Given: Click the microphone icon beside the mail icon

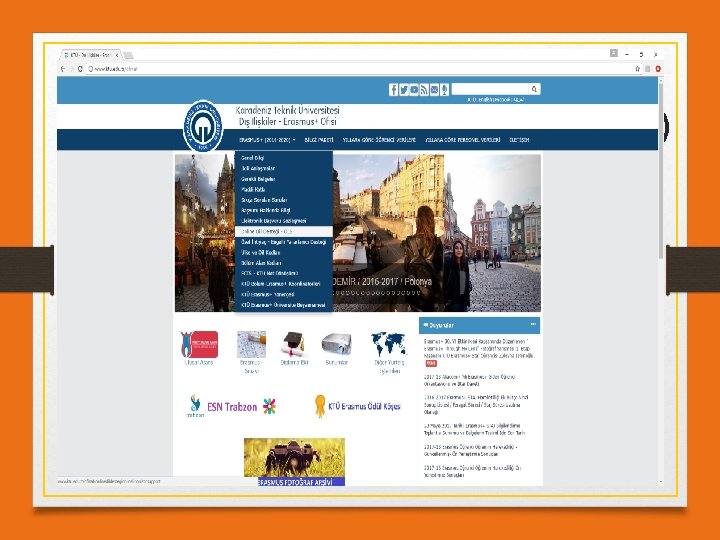Looking at the screenshot, I should [x=444, y=90].
